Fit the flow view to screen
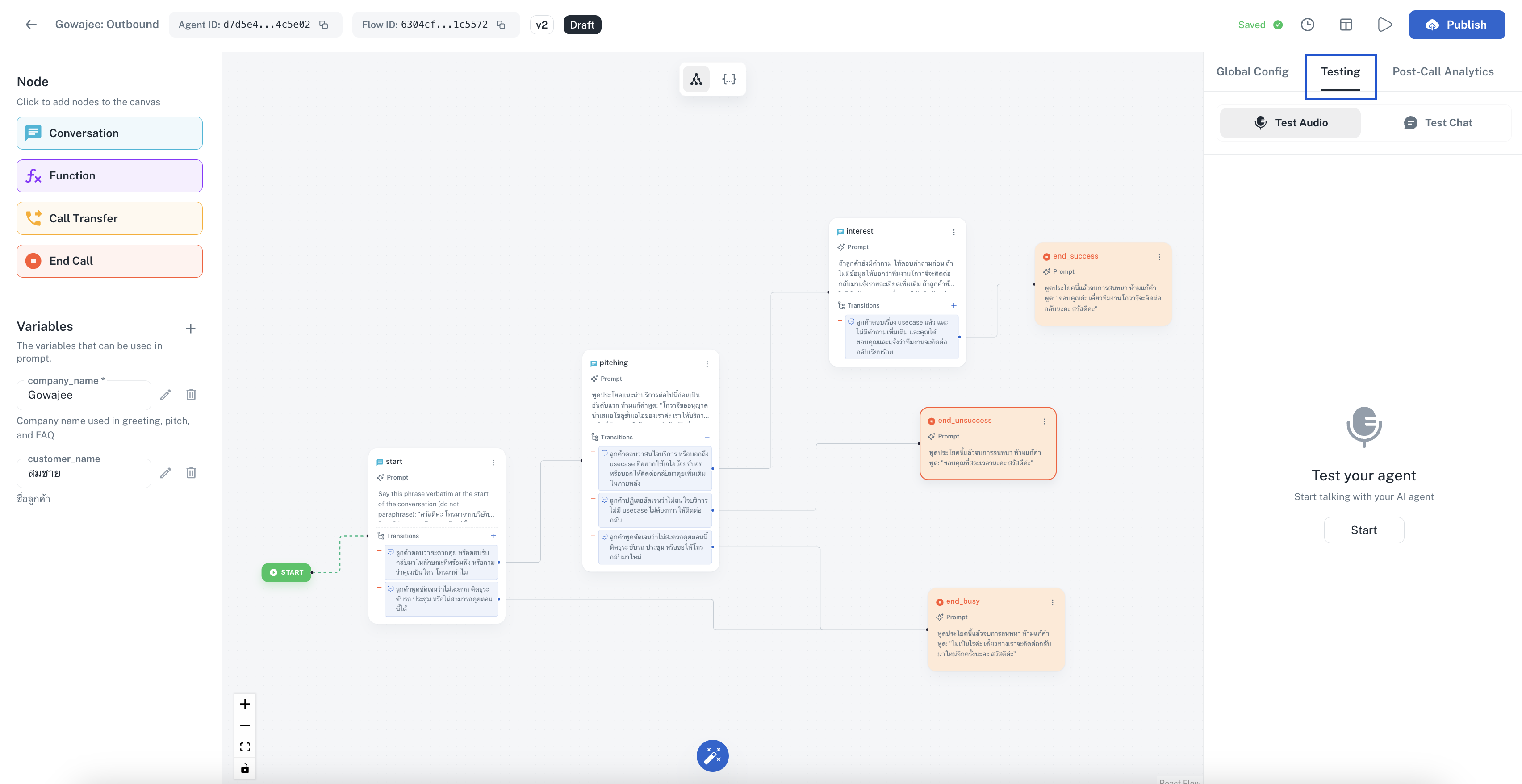The height and width of the screenshot is (784, 1522). (245, 747)
